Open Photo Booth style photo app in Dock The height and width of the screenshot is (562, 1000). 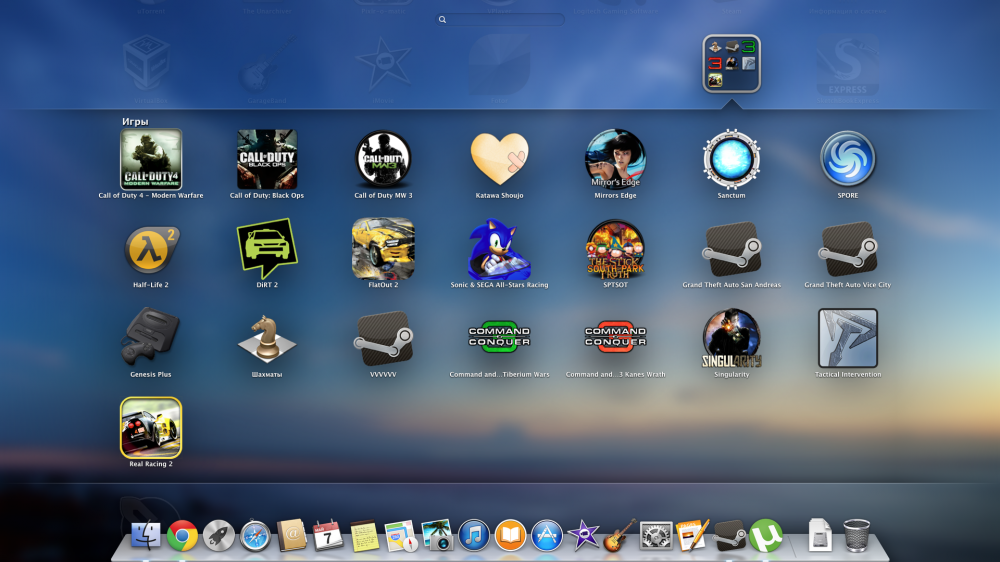438,535
